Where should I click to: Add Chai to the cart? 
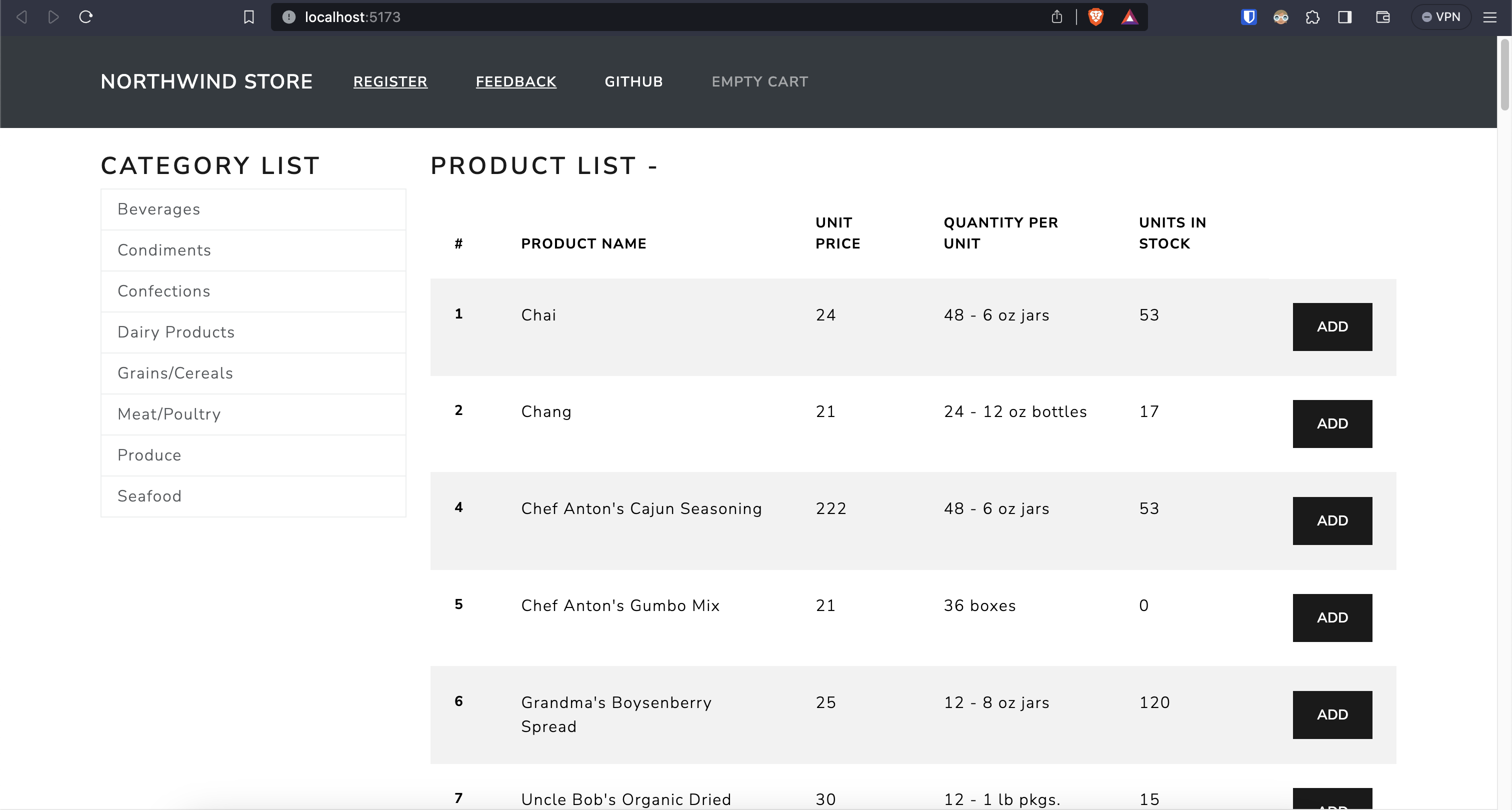(x=1332, y=327)
